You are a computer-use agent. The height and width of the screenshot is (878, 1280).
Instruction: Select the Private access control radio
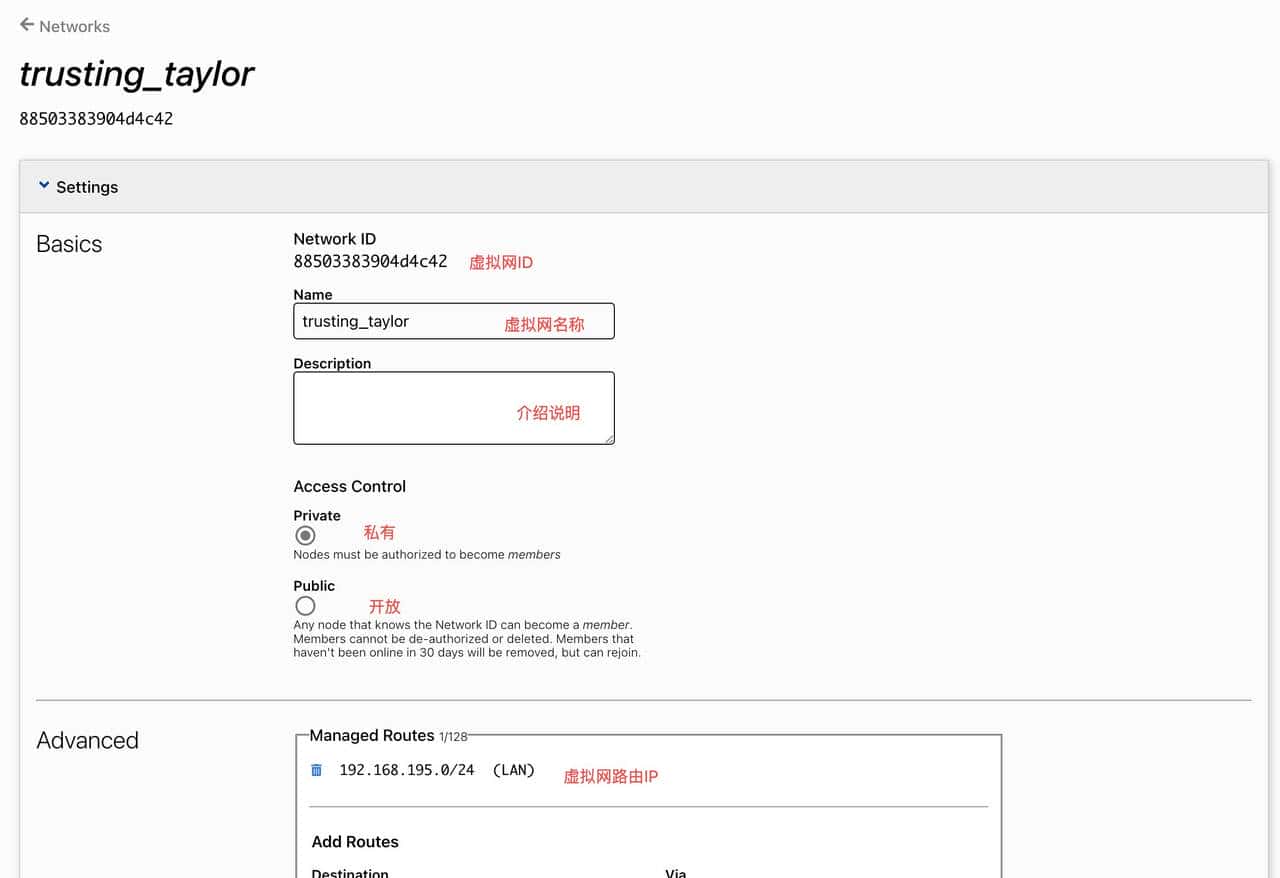305,536
